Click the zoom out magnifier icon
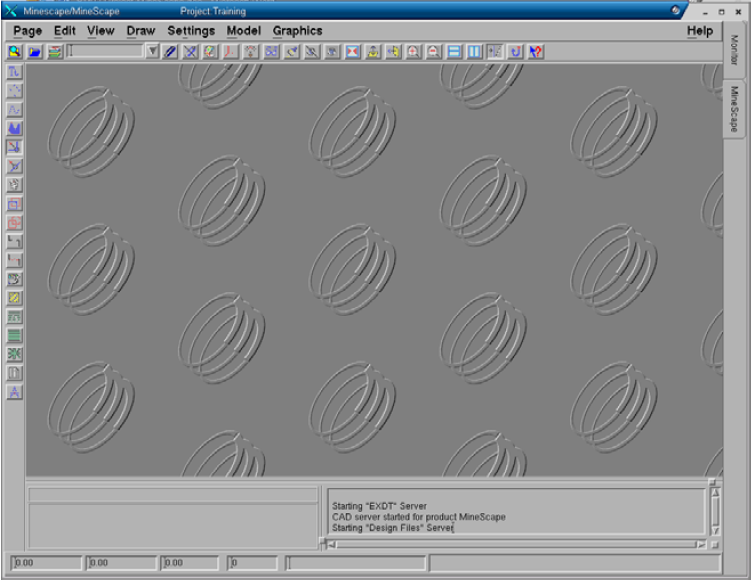 [x=434, y=51]
